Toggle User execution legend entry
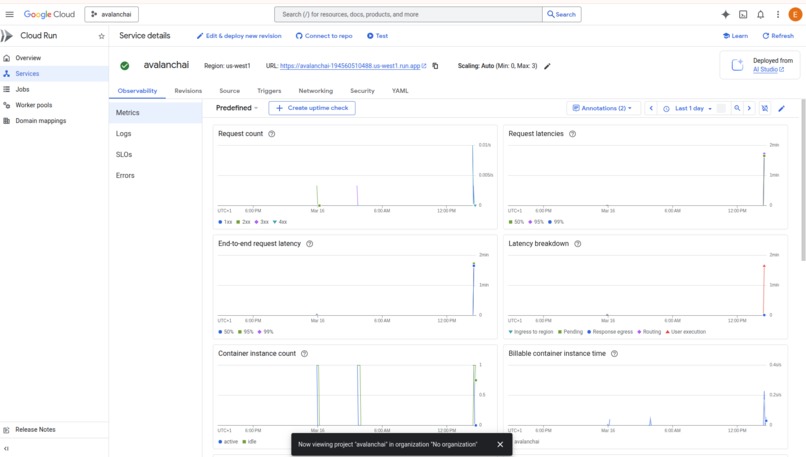 coord(686,332)
